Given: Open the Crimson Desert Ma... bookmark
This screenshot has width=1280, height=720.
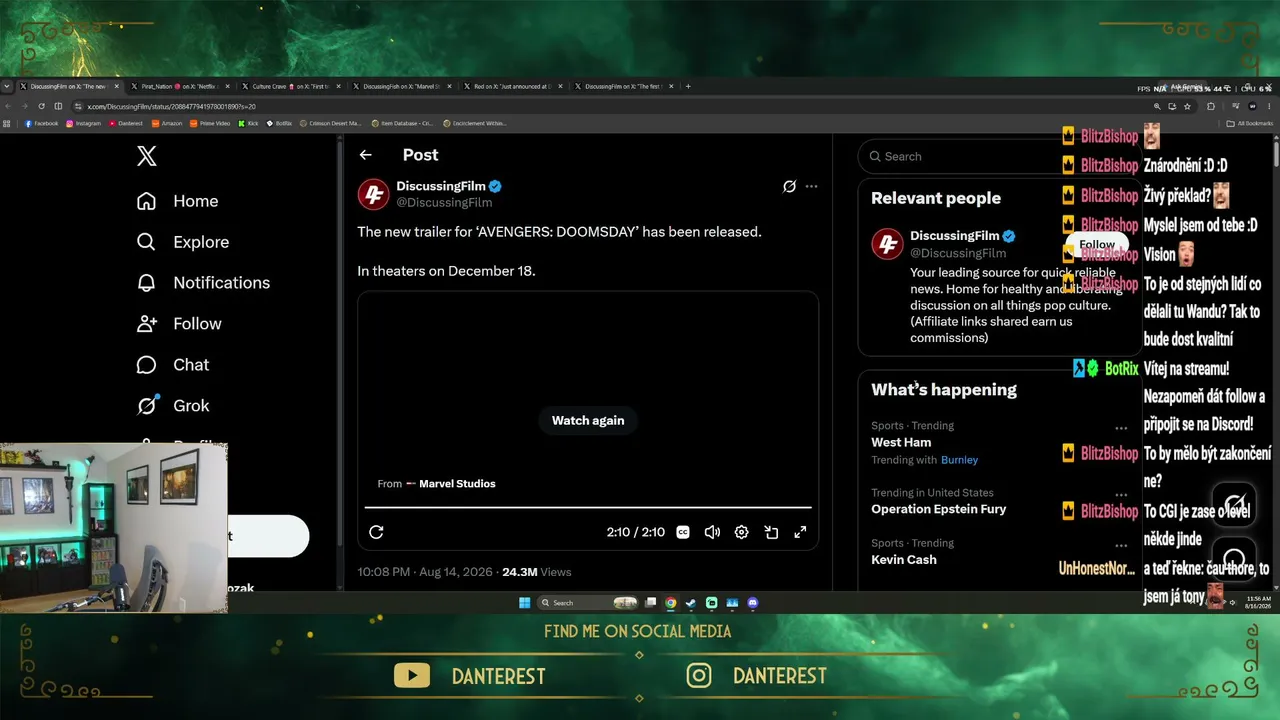Looking at the screenshot, I should click(330, 123).
